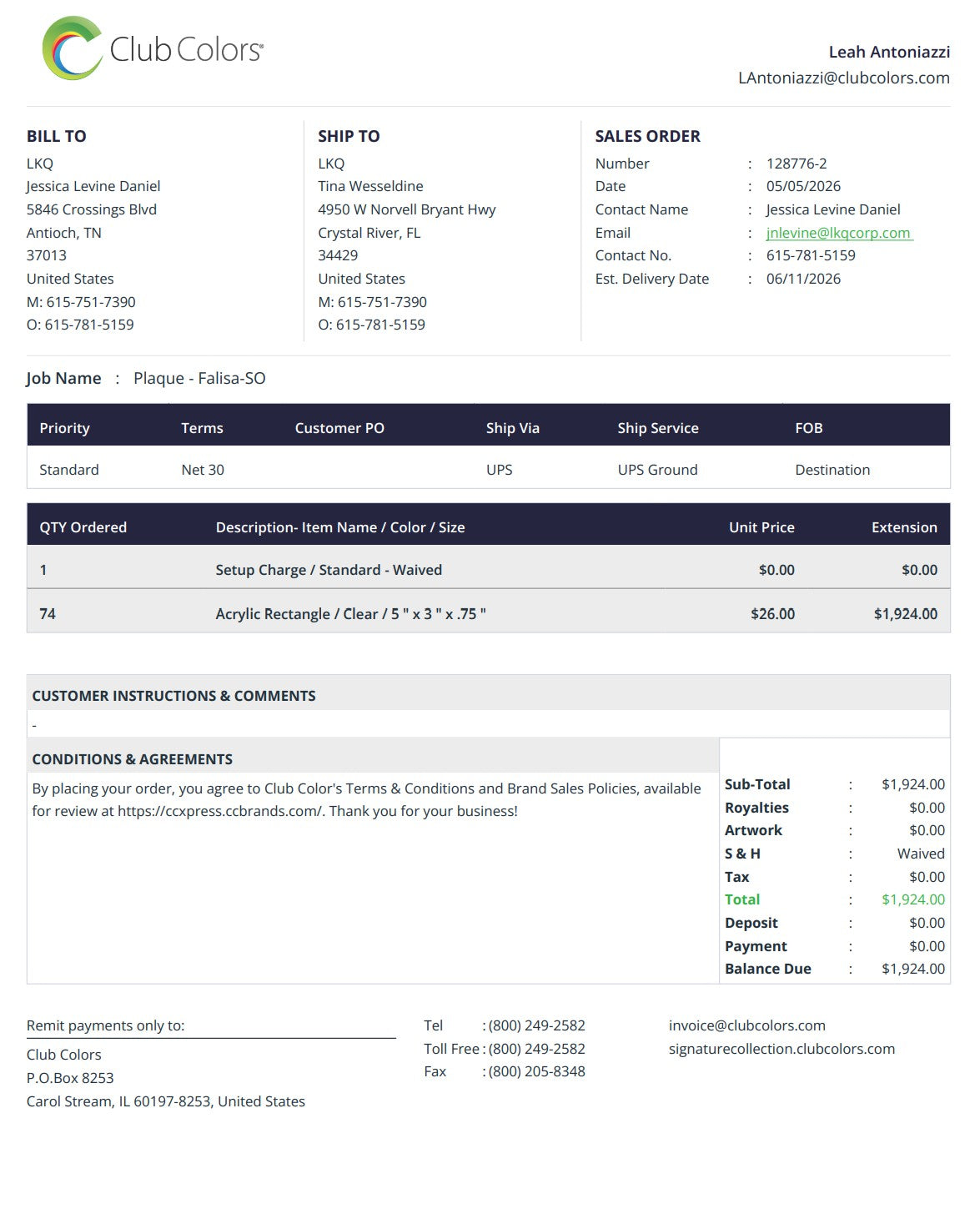Screen dimensions: 980x1214
Task: Click the Customer PO column header
Action: click(x=339, y=428)
